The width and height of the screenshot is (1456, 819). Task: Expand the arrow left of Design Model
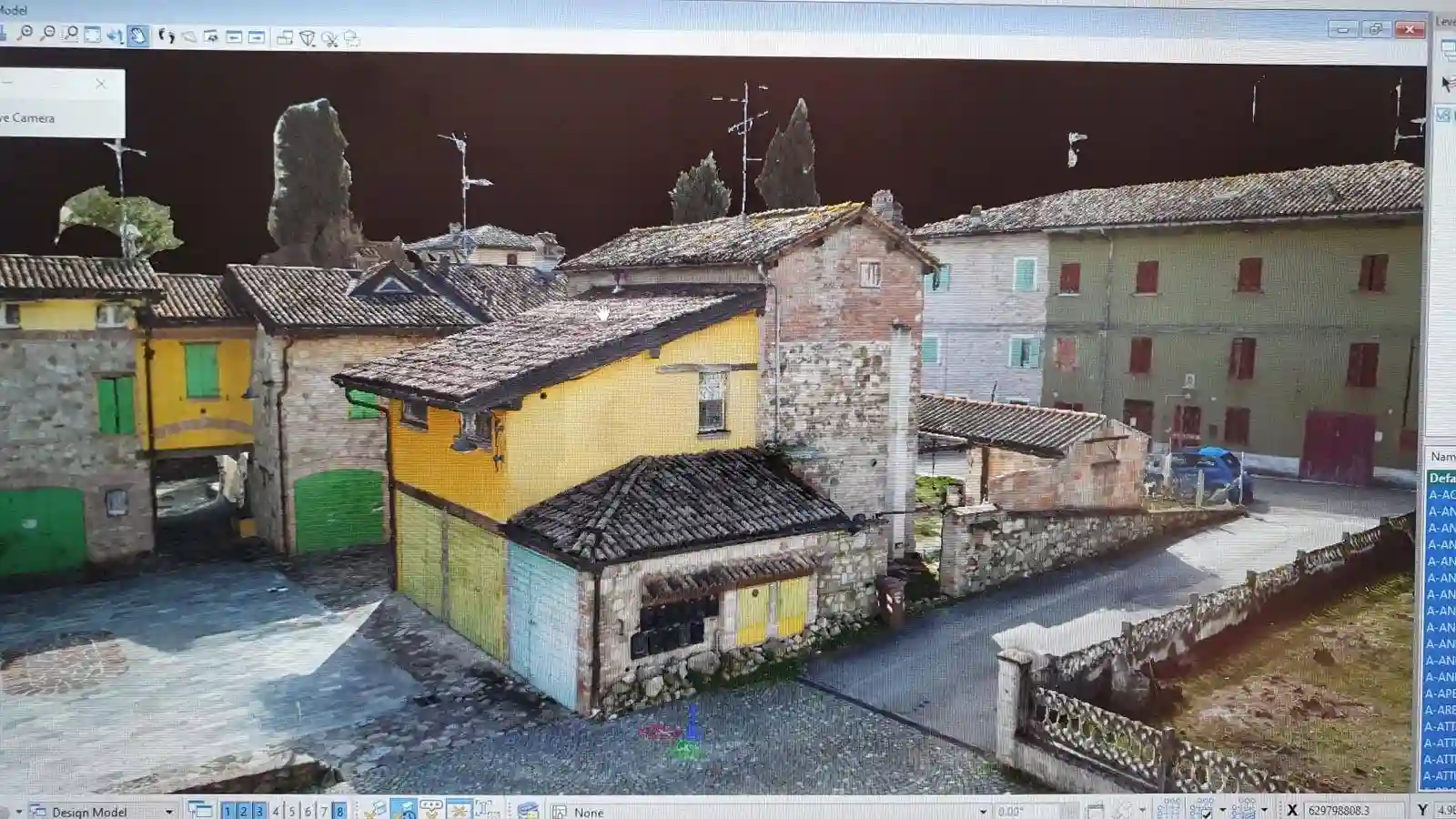coord(18,812)
